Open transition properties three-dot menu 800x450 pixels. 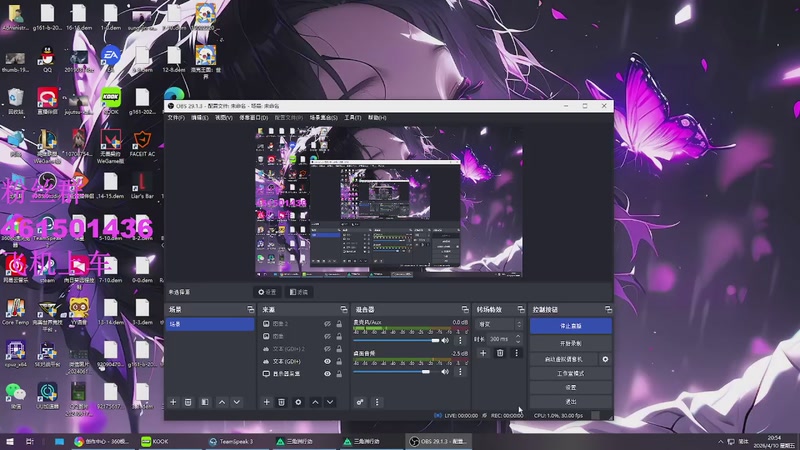pos(516,353)
